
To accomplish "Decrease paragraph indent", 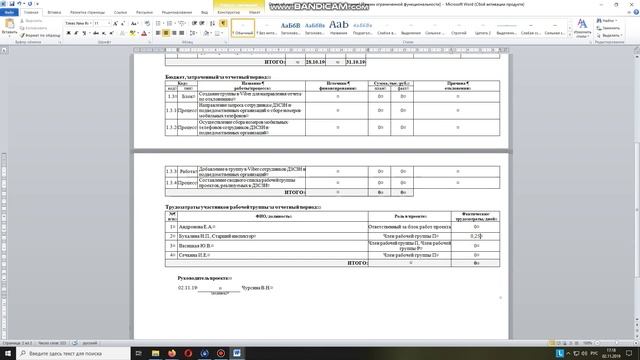I will 194,24.
